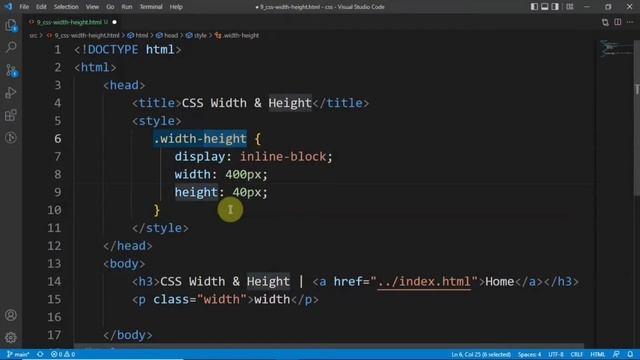Click line number 9 in the gutter
Screen dimensions: 640x360
[x=58, y=192]
